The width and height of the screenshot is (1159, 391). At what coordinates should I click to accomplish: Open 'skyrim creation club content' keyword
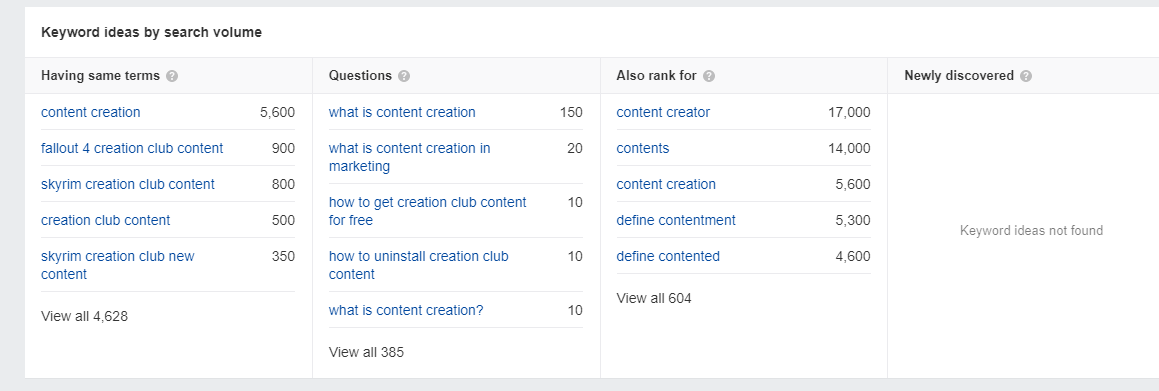[x=128, y=185]
